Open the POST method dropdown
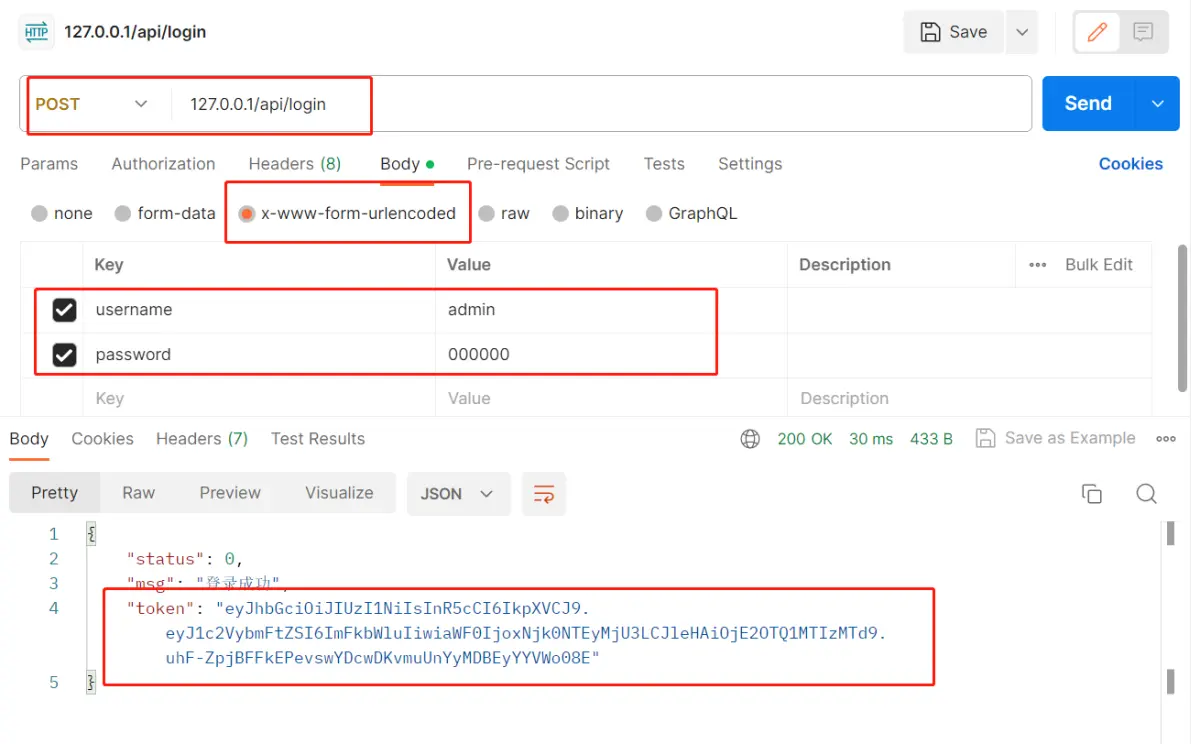This screenshot has width=1200, height=744. click(92, 104)
